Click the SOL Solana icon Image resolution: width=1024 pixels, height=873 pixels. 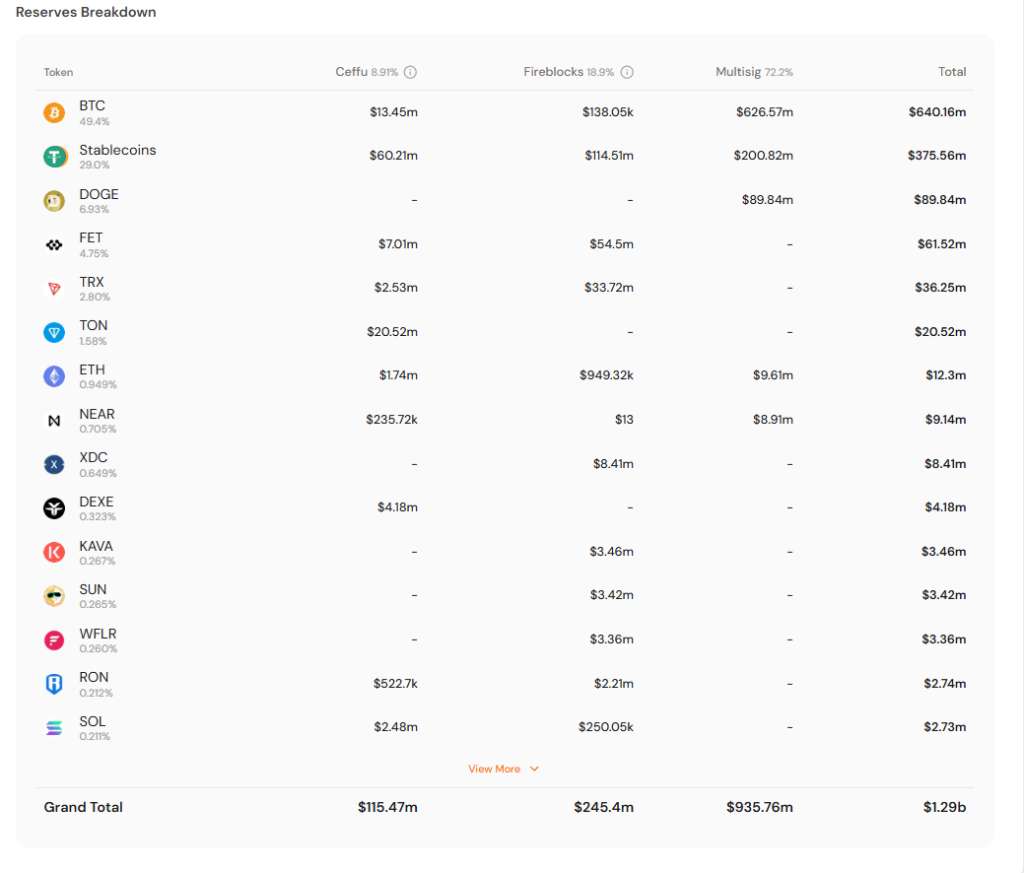(x=54, y=728)
